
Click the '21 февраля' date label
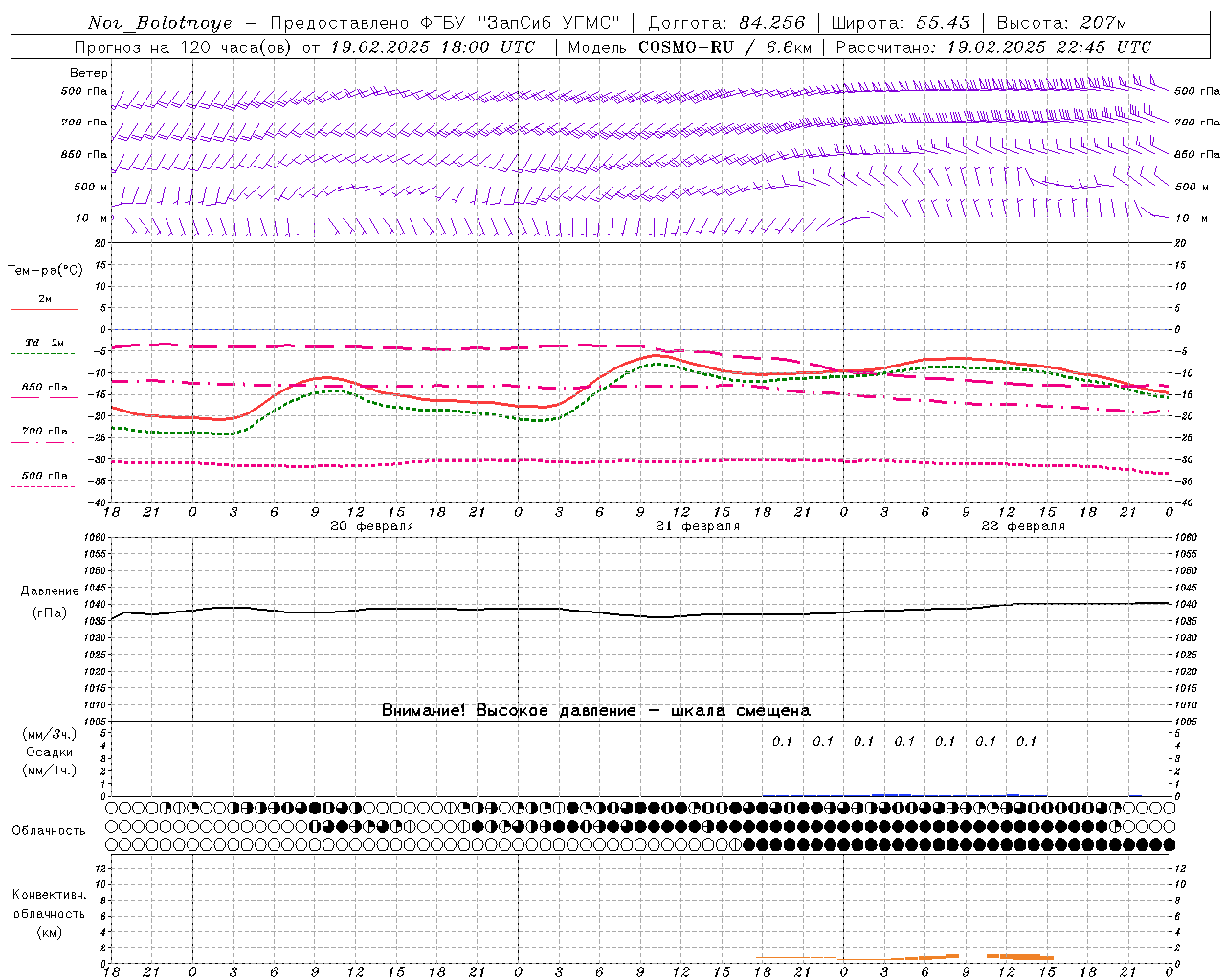(x=697, y=526)
